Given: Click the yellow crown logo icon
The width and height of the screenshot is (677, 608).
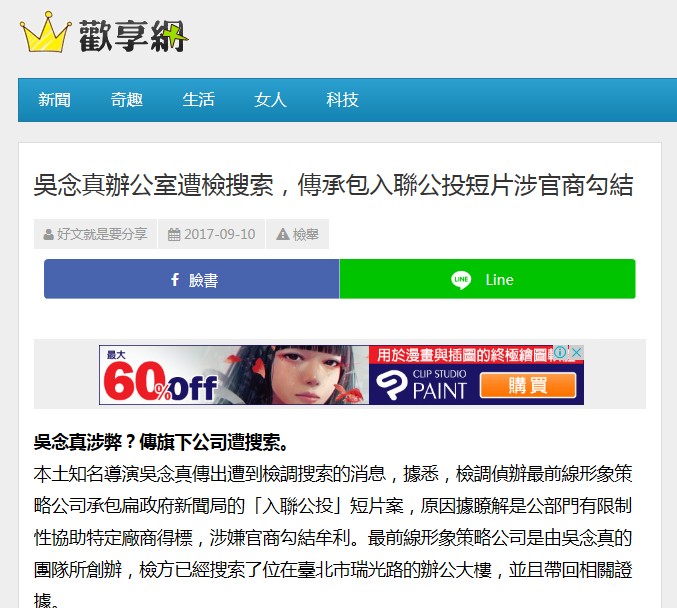Looking at the screenshot, I should pyautogui.click(x=45, y=32).
